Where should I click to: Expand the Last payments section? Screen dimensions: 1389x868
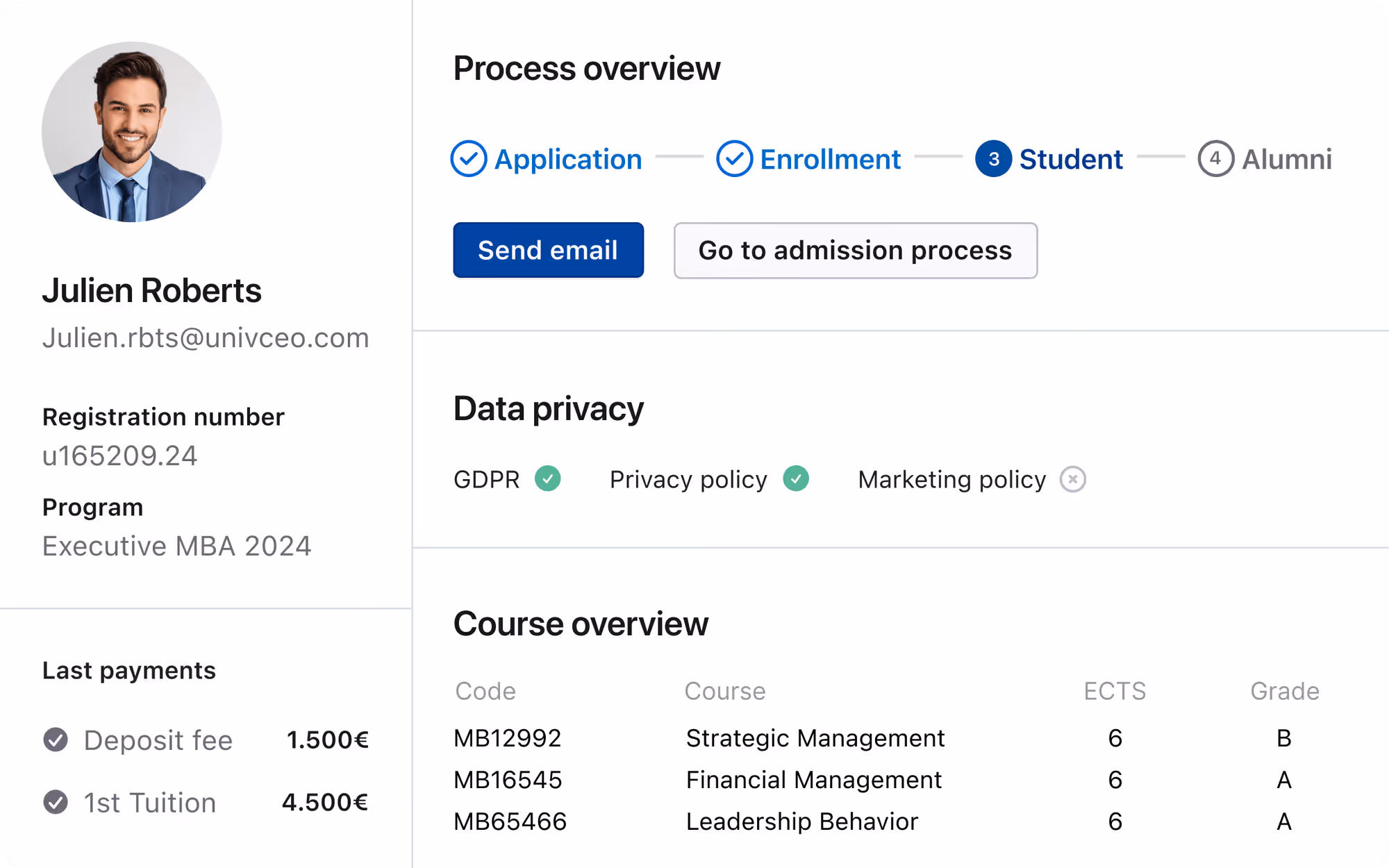coord(128,670)
